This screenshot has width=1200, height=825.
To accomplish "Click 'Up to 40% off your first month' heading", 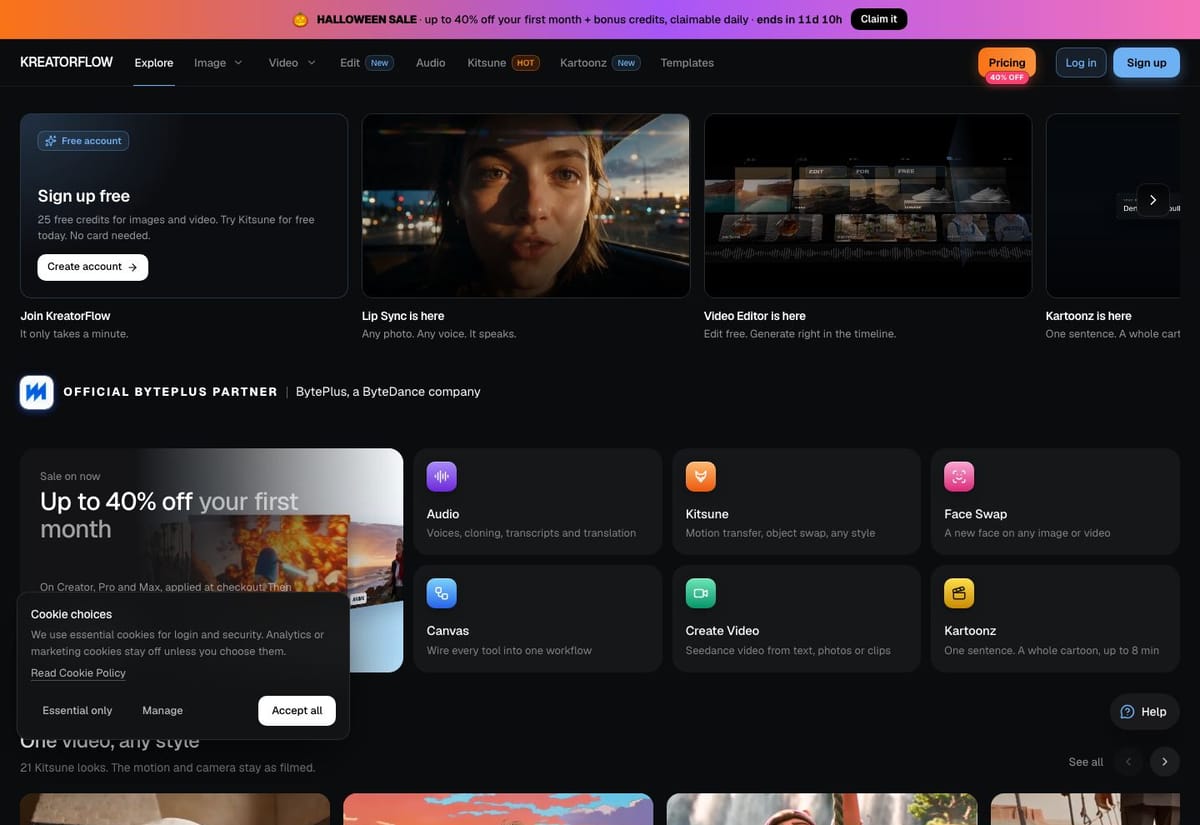I will [x=169, y=515].
